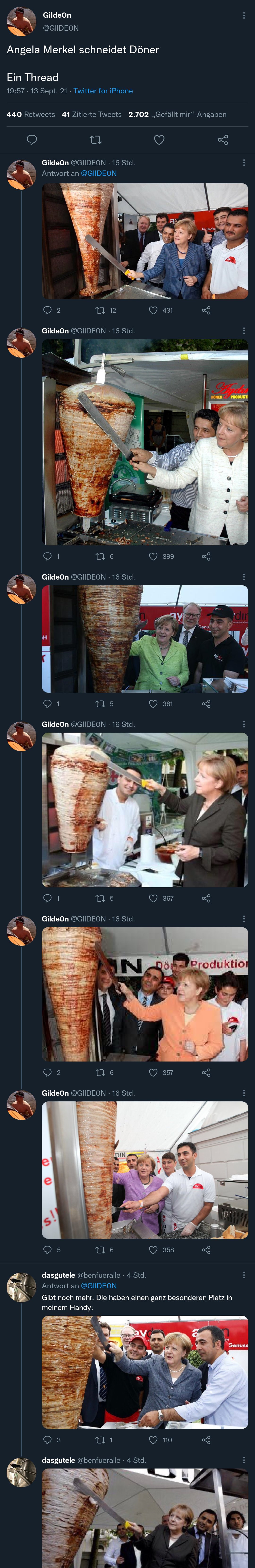The image size is (255, 1568).
Task: Retweet the main thread tweet
Action: [x=96, y=140]
